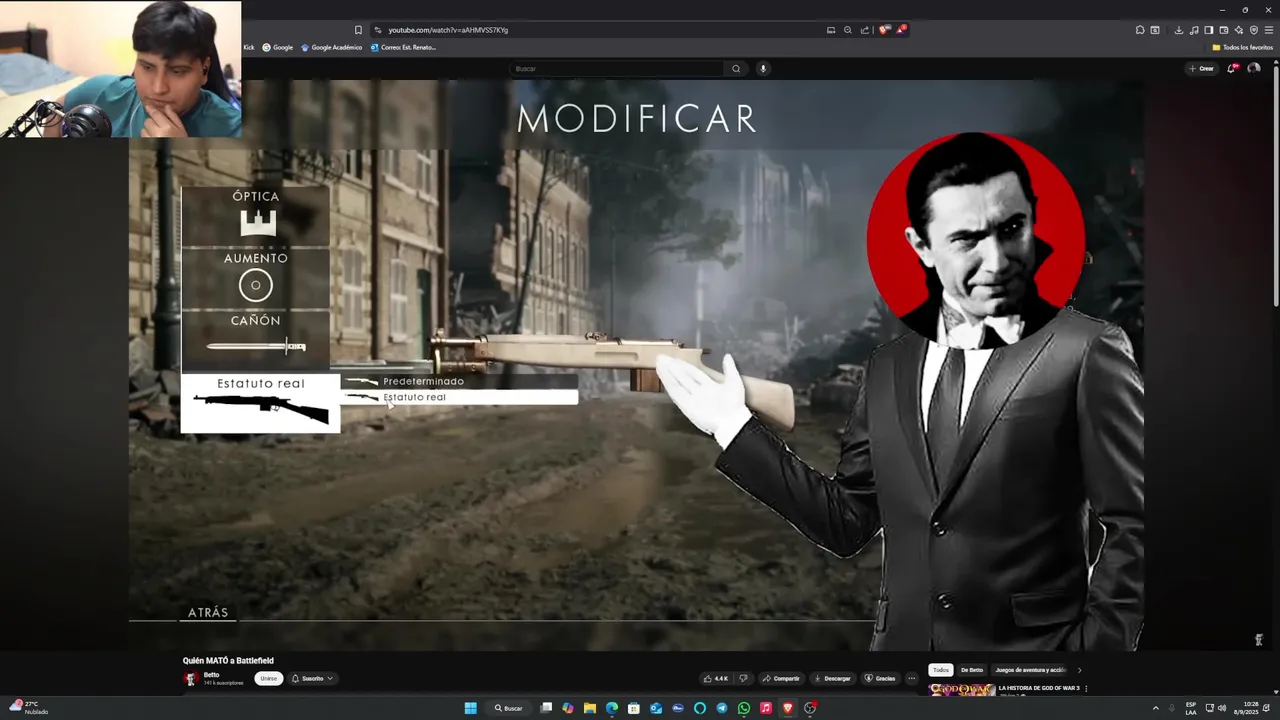Open the Brave Shields lion icon
This screenshot has height=720, width=1280.
point(884,30)
